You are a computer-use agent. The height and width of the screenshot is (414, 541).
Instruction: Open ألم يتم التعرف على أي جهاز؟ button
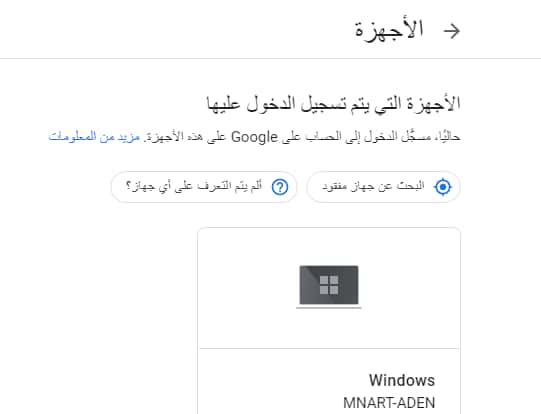(204, 187)
